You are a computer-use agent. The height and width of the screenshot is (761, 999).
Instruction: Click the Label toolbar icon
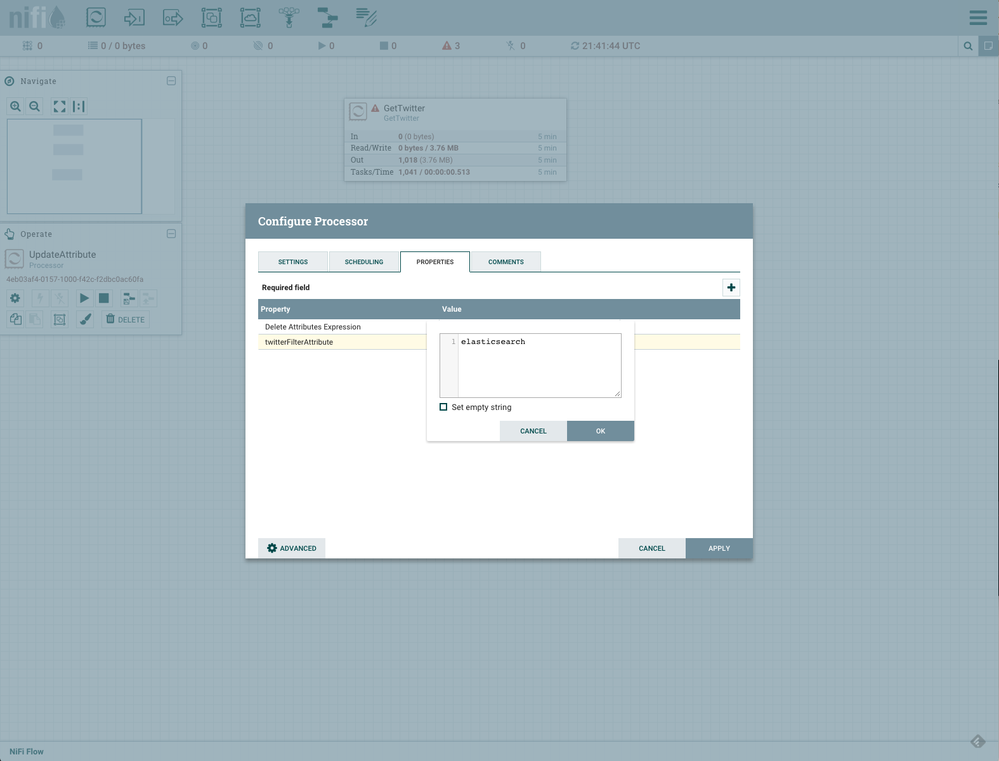(366, 17)
